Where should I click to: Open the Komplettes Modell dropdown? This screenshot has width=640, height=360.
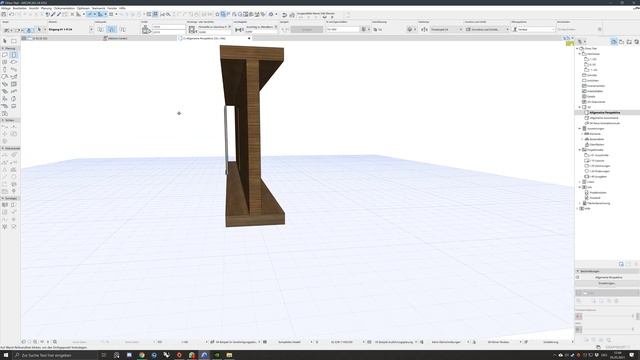click(311, 342)
